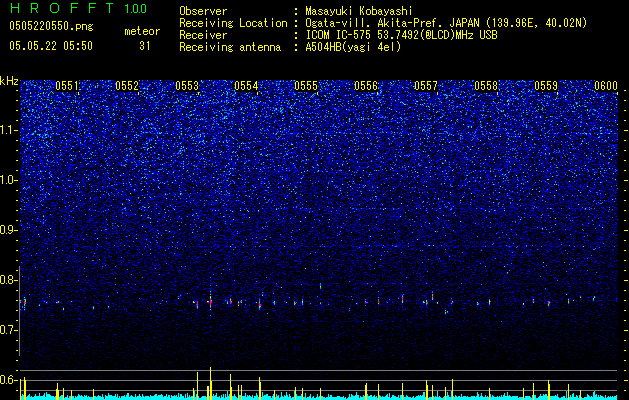Image resolution: width=629 pixels, height=400 pixels.
Task: Select the file name 0505220550.png
Action: 51,27
